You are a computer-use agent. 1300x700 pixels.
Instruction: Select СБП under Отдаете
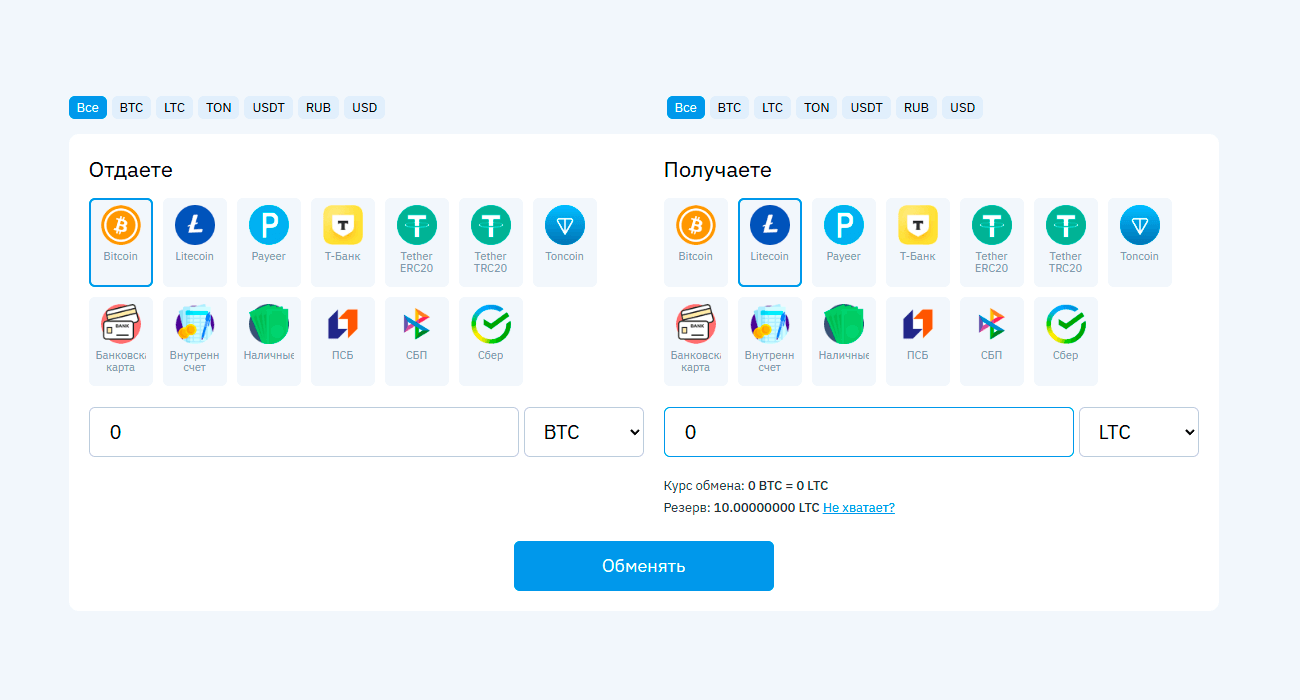point(417,342)
